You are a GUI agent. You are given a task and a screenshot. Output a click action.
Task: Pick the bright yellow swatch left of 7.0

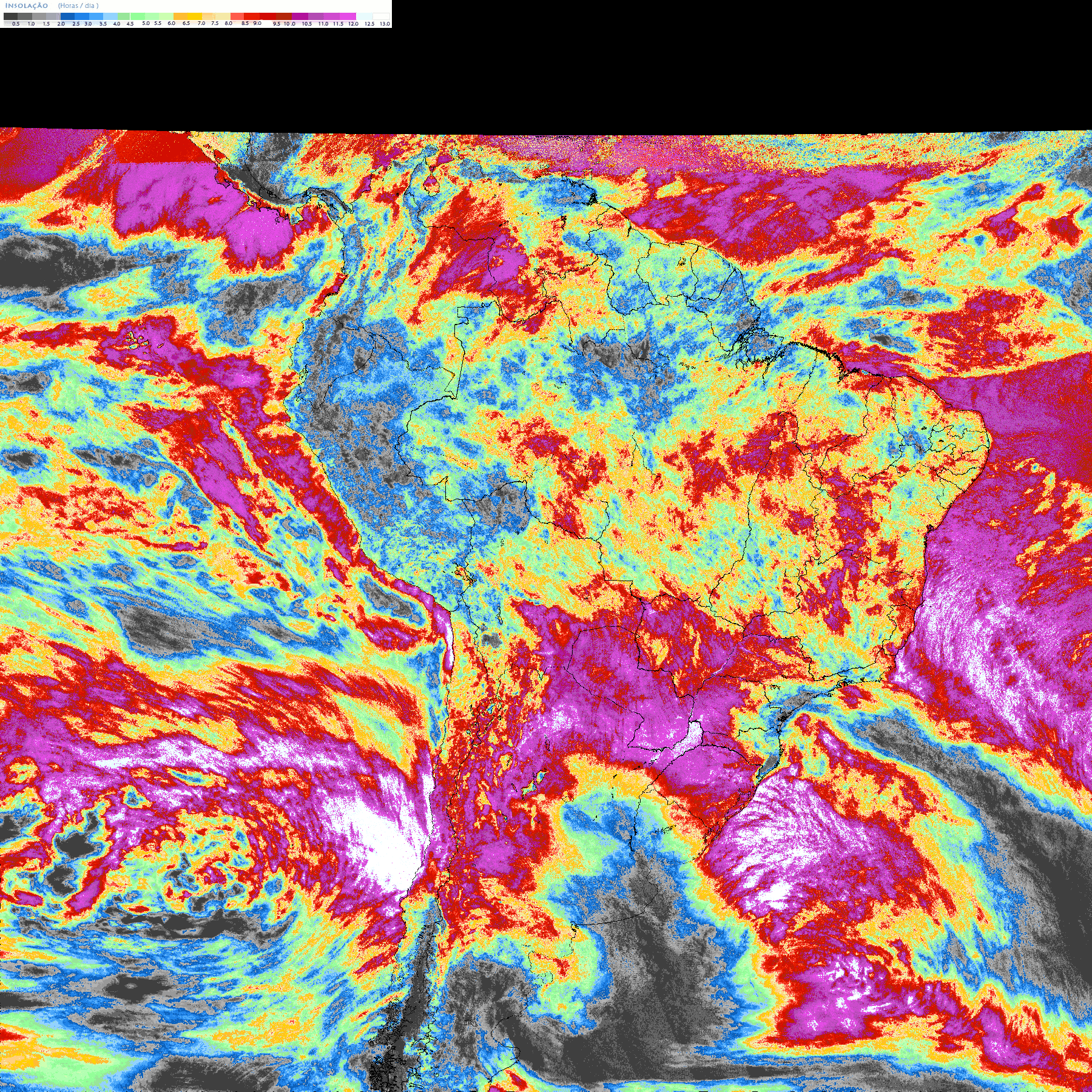click(x=195, y=16)
